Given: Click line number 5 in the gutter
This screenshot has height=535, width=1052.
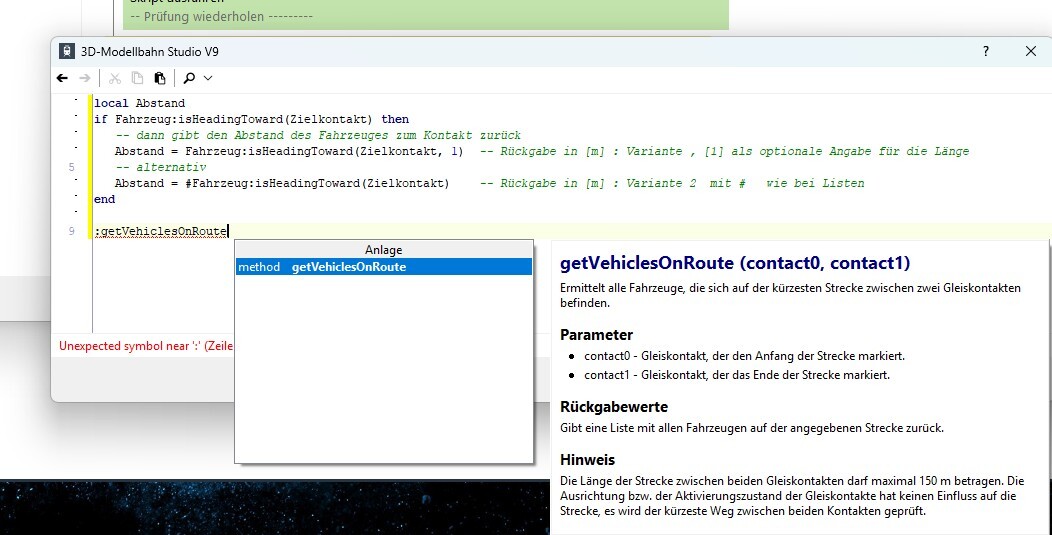Looking at the screenshot, I should [72, 167].
